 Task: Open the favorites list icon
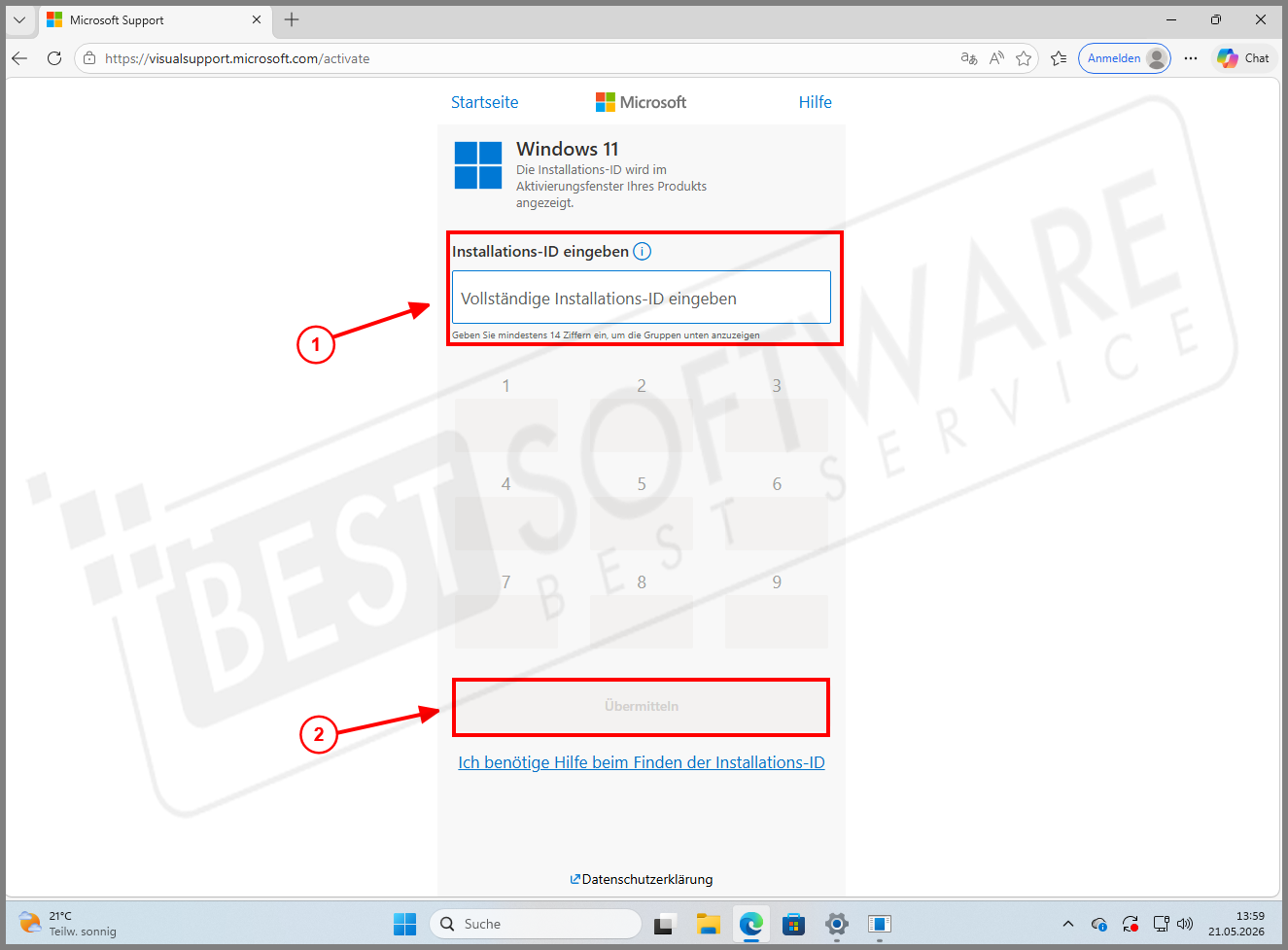pyautogui.click(x=1059, y=58)
